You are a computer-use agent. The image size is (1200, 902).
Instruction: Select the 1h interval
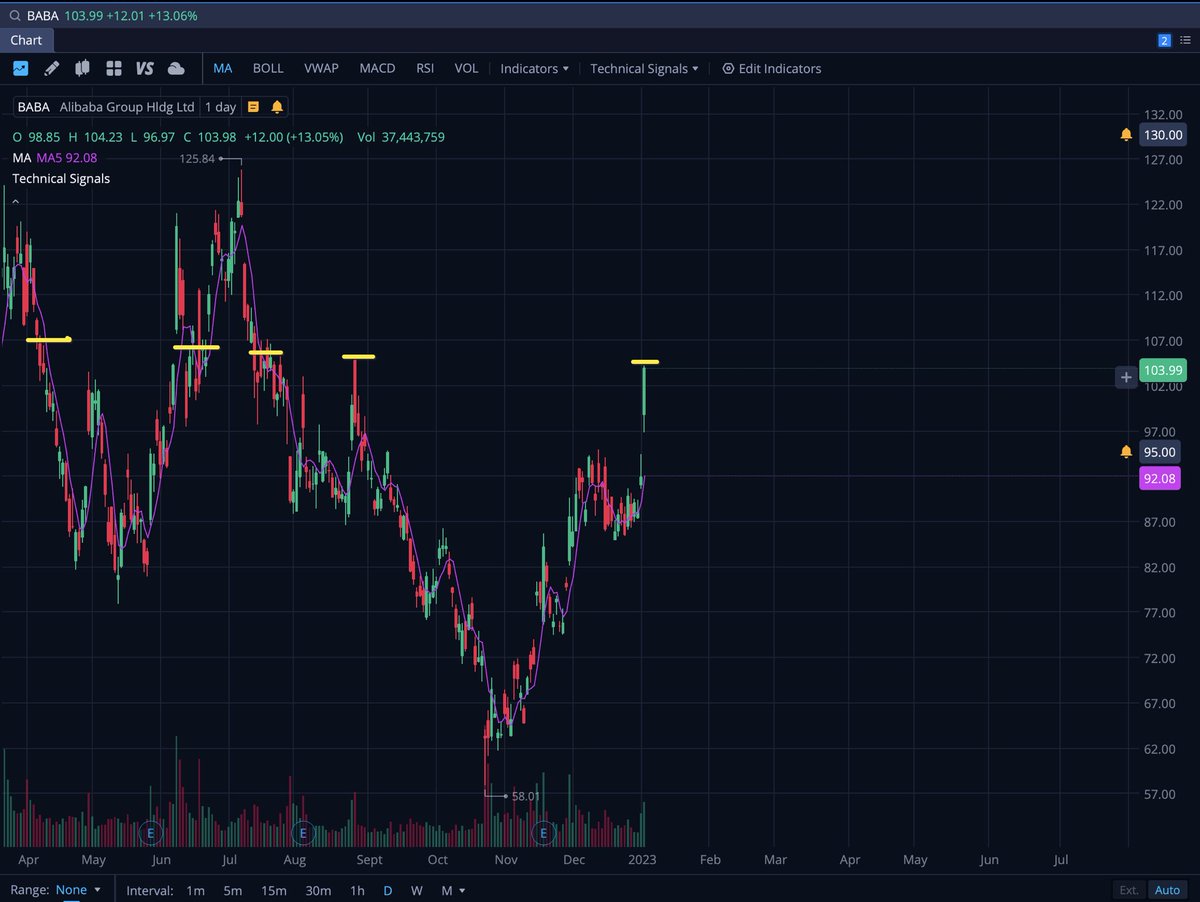357,890
